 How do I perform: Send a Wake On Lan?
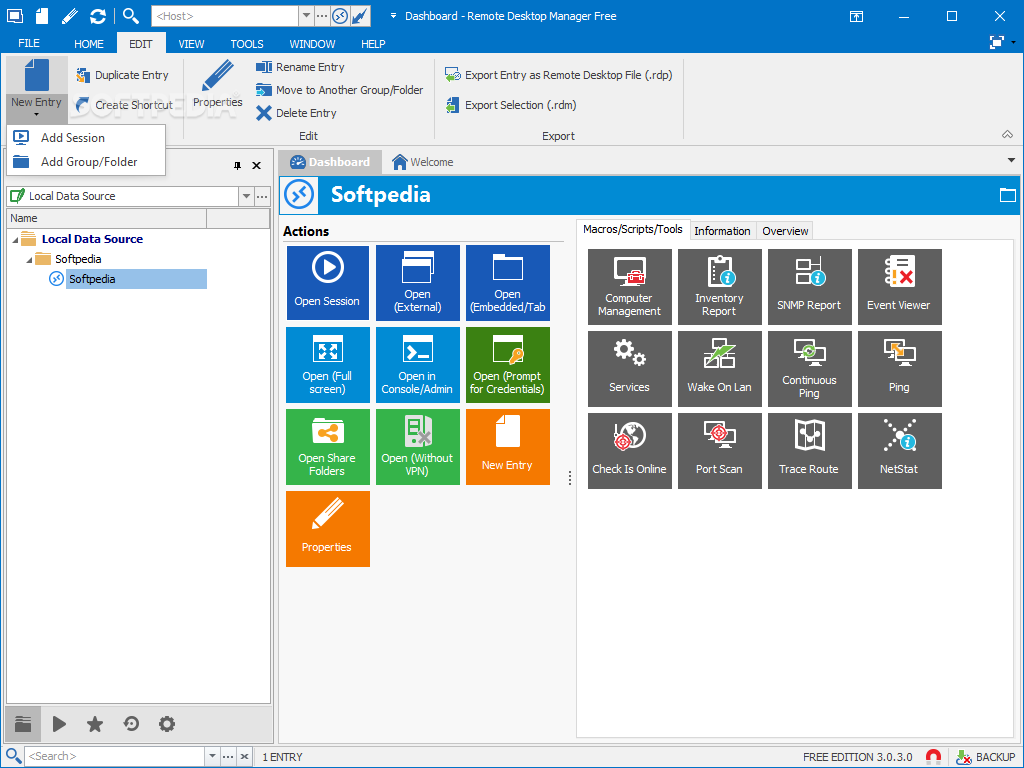(x=719, y=369)
